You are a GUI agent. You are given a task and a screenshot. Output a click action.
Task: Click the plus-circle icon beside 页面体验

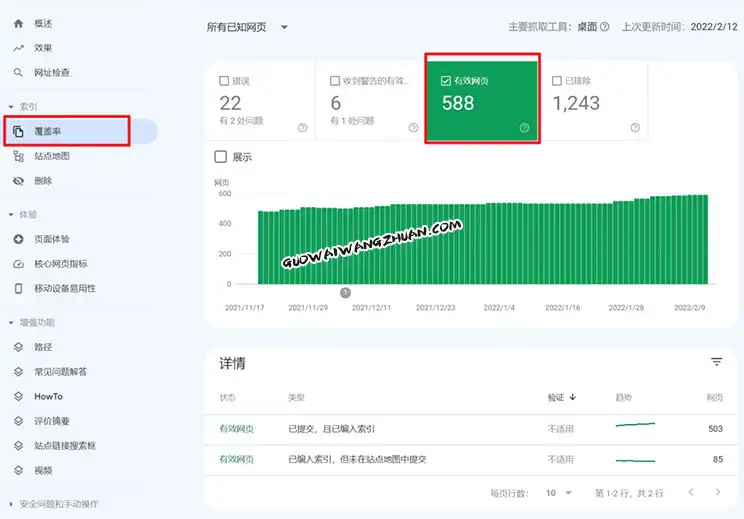(18, 239)
